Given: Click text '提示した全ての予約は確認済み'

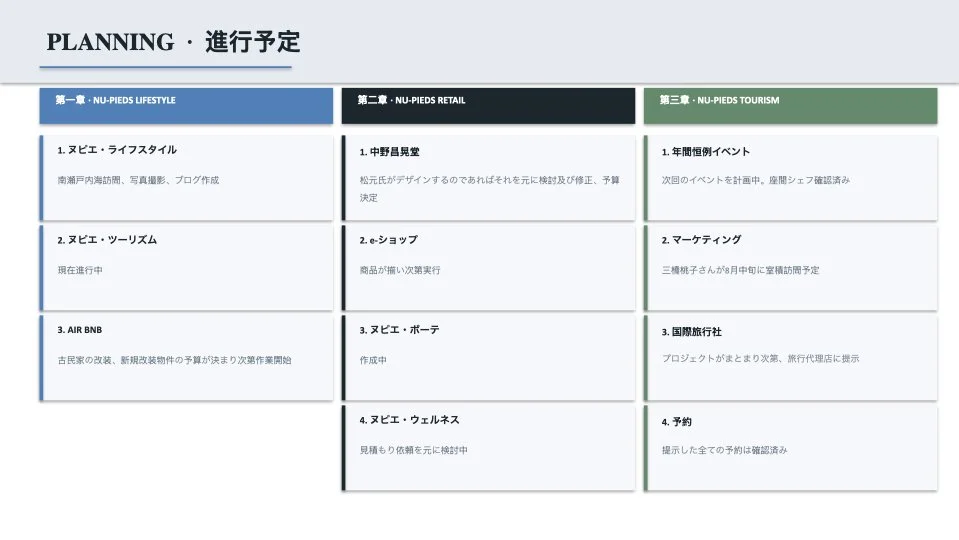Looking at the screenshot, I should coord(724,450).
